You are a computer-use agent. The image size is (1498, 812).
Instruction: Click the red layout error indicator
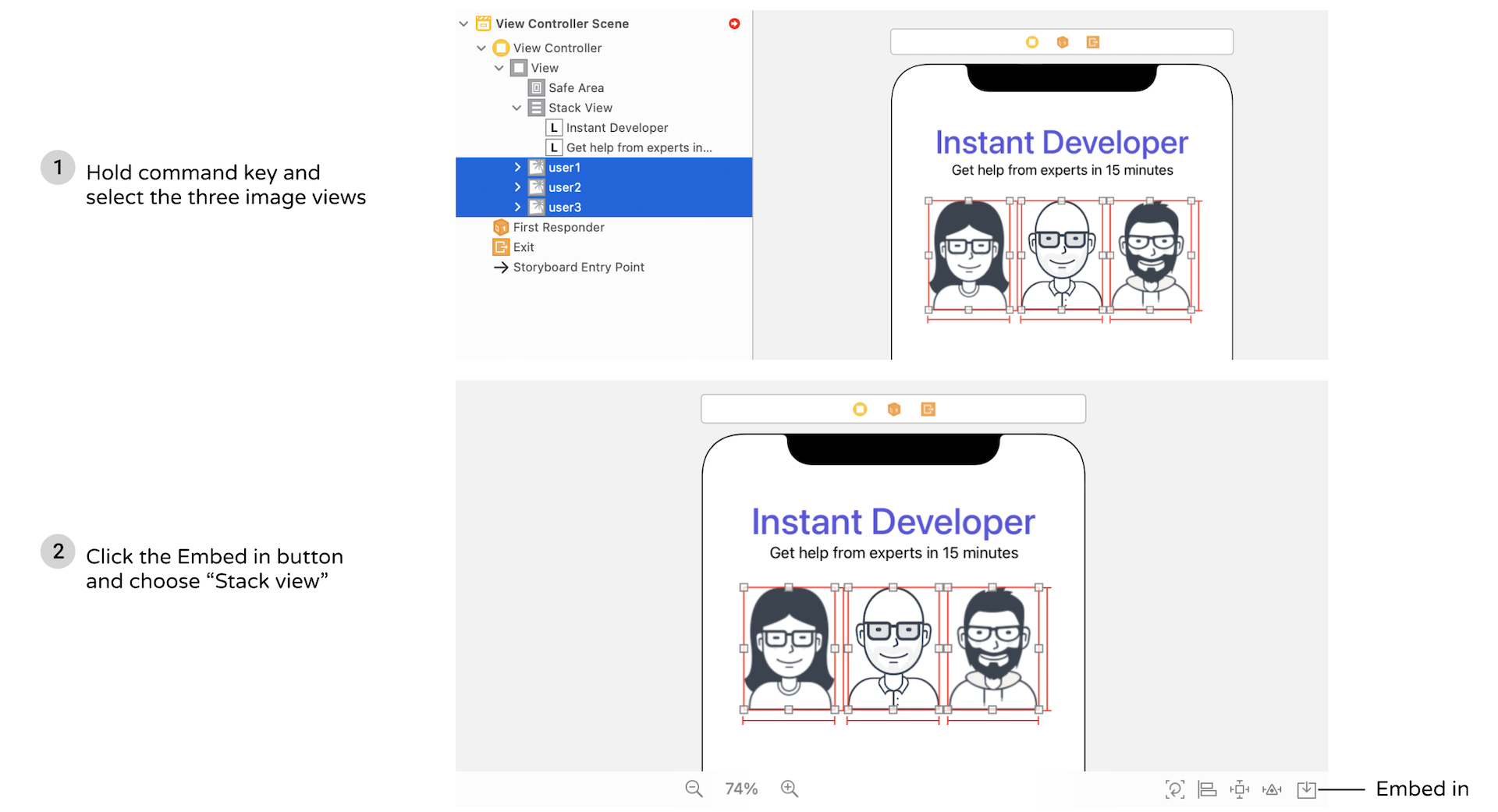coord(734,23)
